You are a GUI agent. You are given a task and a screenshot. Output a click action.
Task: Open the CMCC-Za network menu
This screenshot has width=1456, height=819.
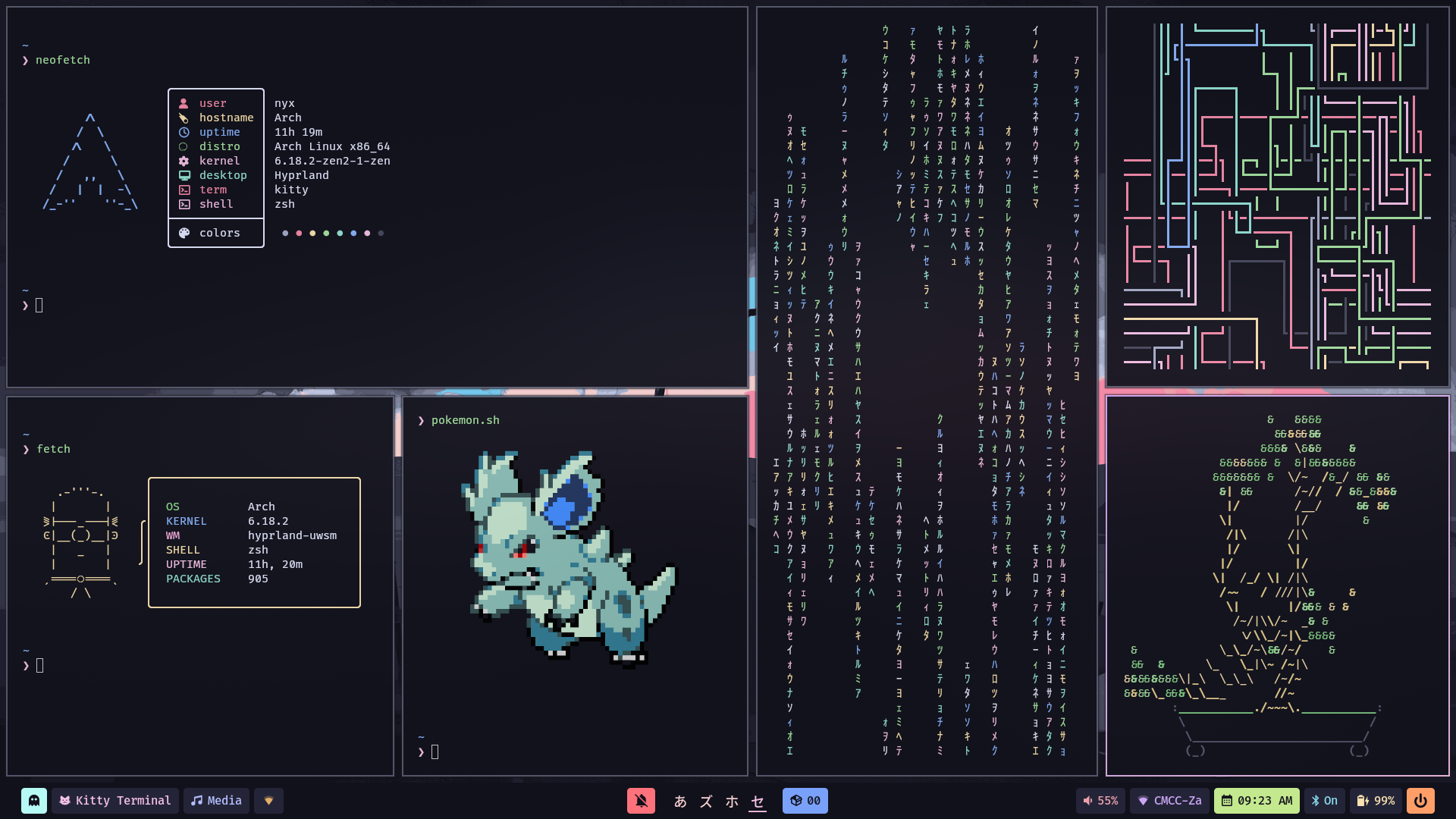click(1170, 801)
